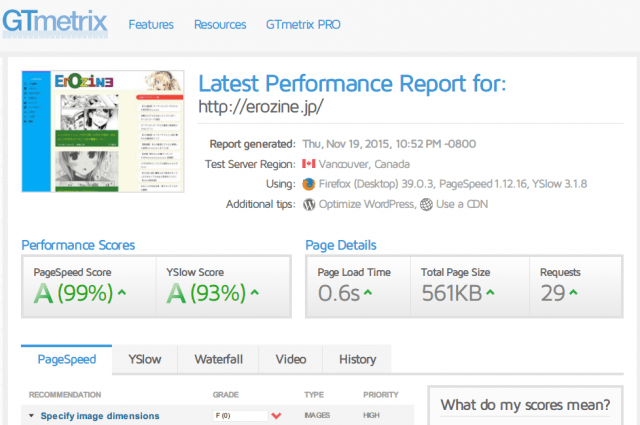The width and height of the screenshot is (640, 425).
Task: Switch to the Video tab
Action: click(291, 360)
